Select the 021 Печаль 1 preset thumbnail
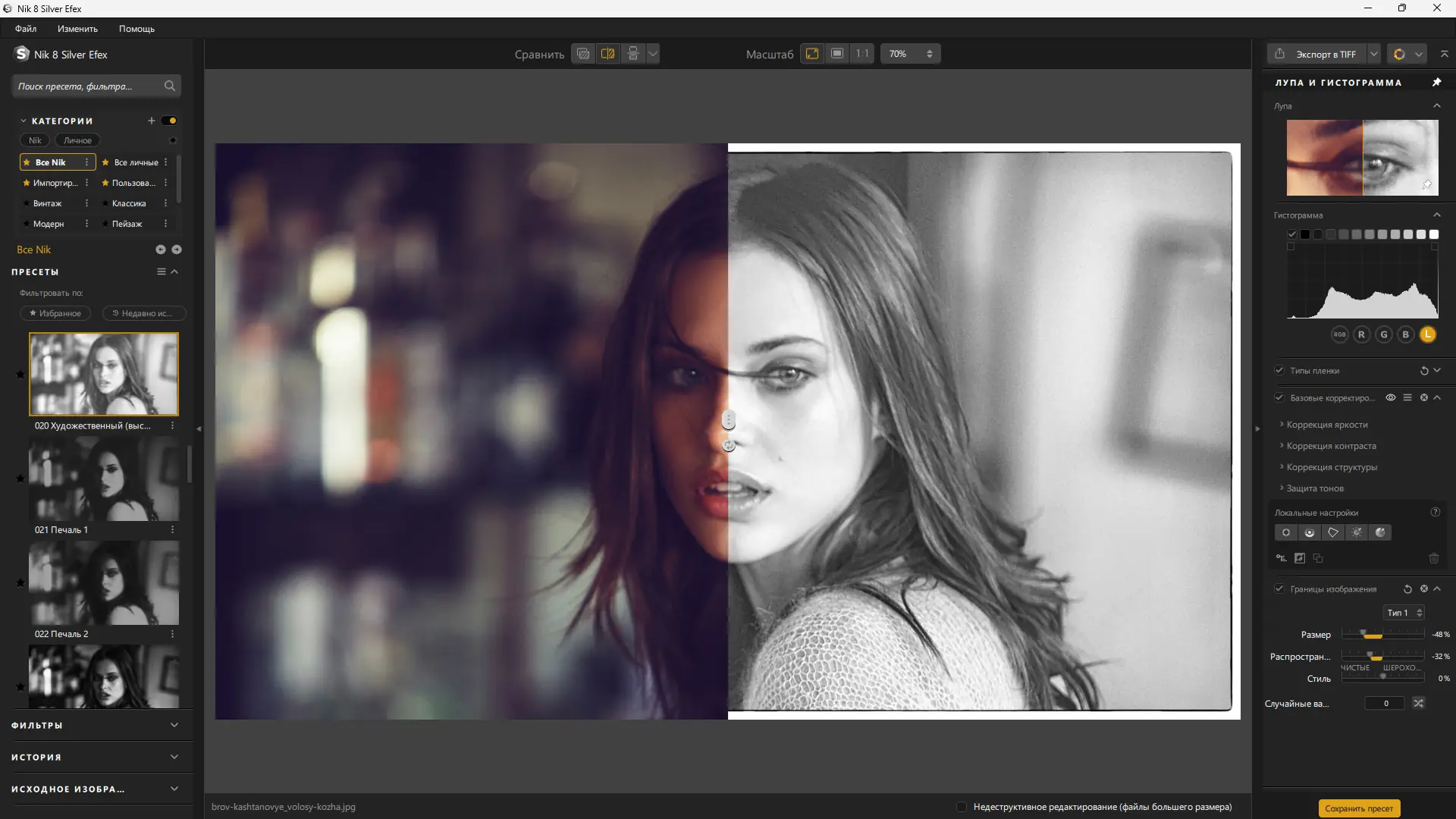The image size is (1456, 819). [104, 479]
